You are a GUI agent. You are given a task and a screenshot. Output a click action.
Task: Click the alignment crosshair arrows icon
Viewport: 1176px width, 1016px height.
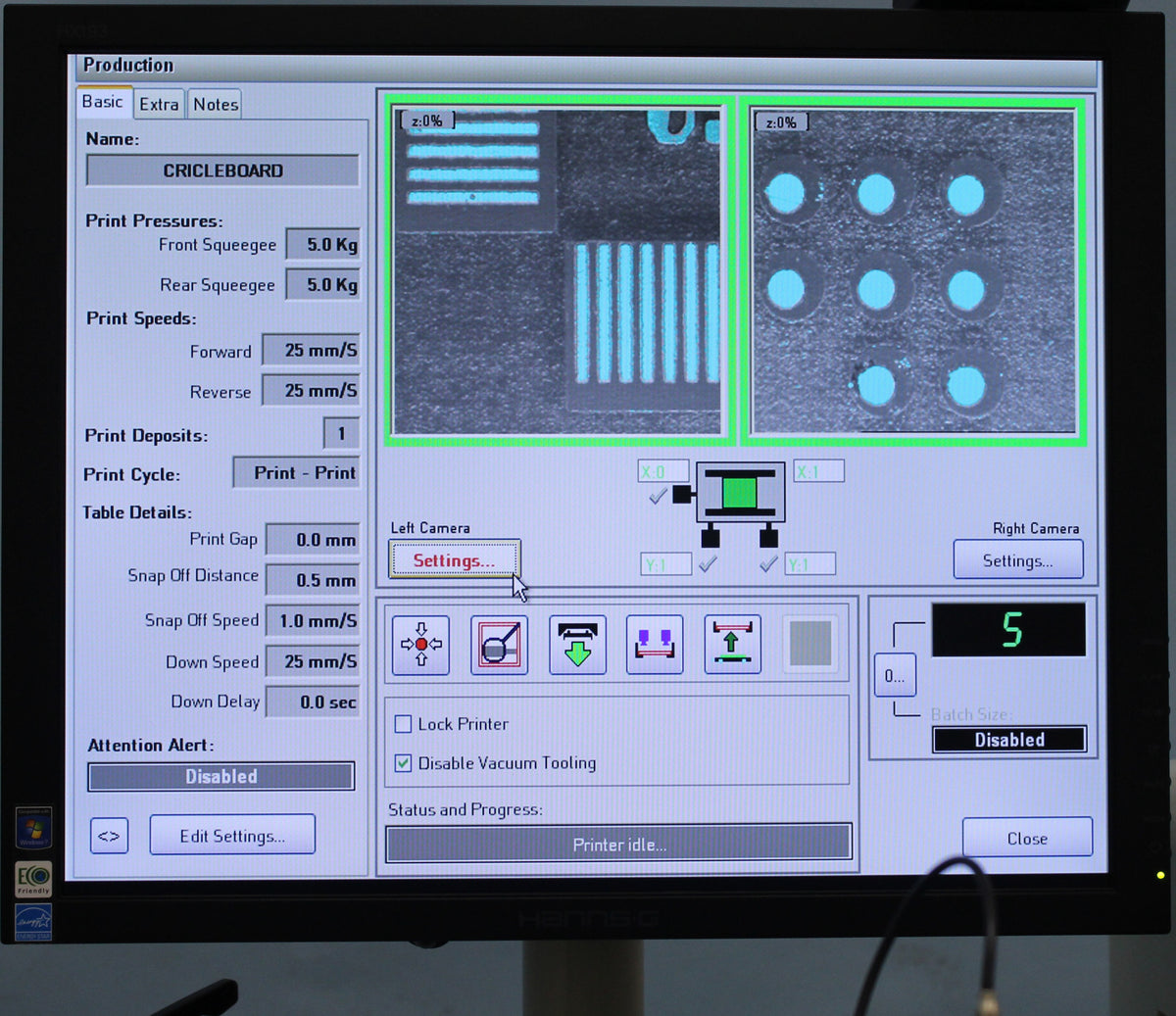click(x=420, y=645)
